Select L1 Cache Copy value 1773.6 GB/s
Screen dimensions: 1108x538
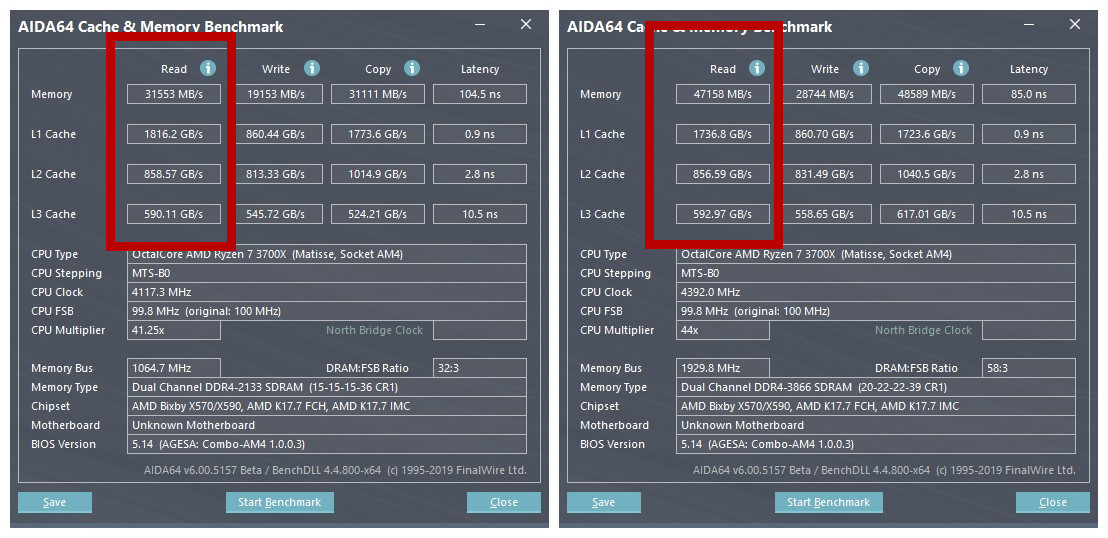pyautogui.click(x=377, y=134)
